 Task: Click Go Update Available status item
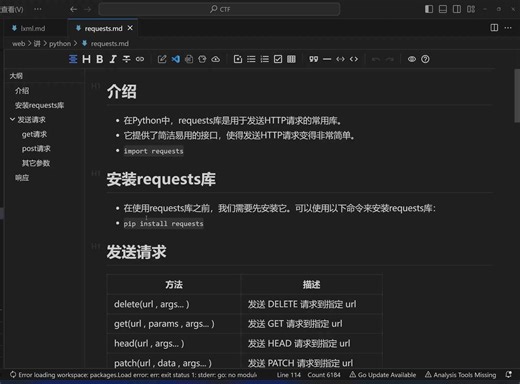tap(383, 375)
